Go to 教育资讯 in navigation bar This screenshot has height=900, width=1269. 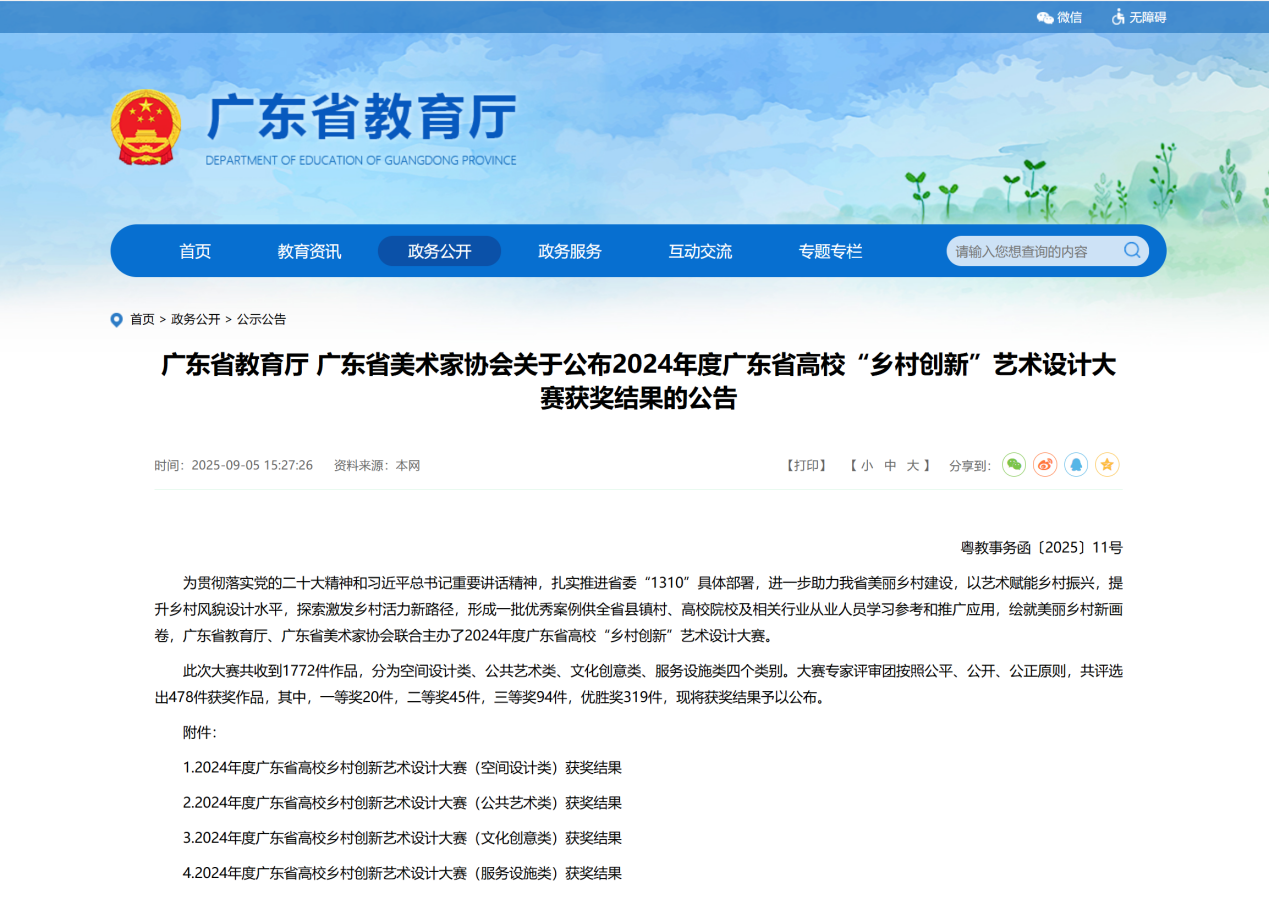pyautogui.click(x=309, y=251)
